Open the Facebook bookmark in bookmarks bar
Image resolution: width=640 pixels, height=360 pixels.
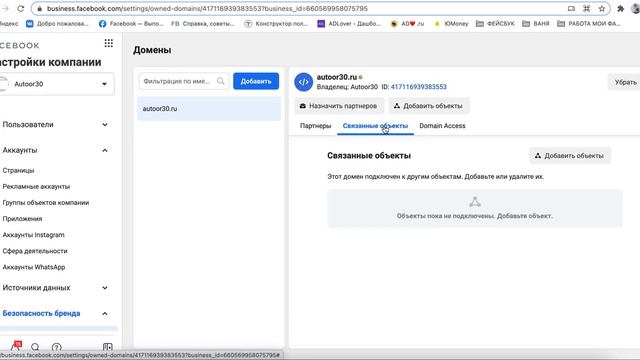pos(131,24)
